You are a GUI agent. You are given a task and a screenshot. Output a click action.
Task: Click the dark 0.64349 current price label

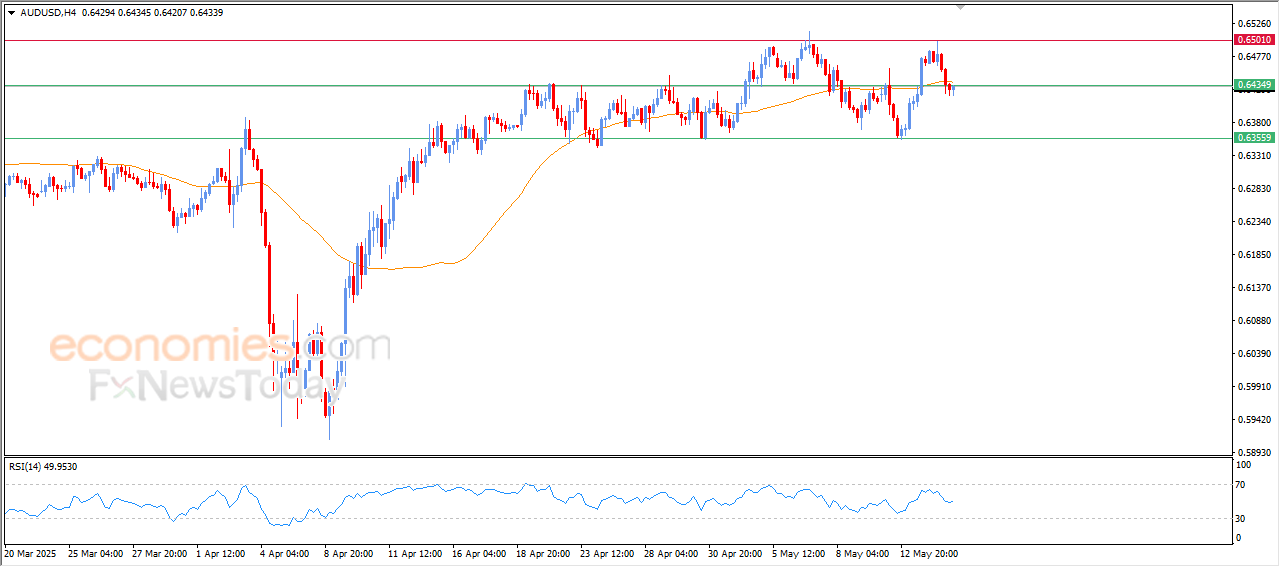[1254, 85]
